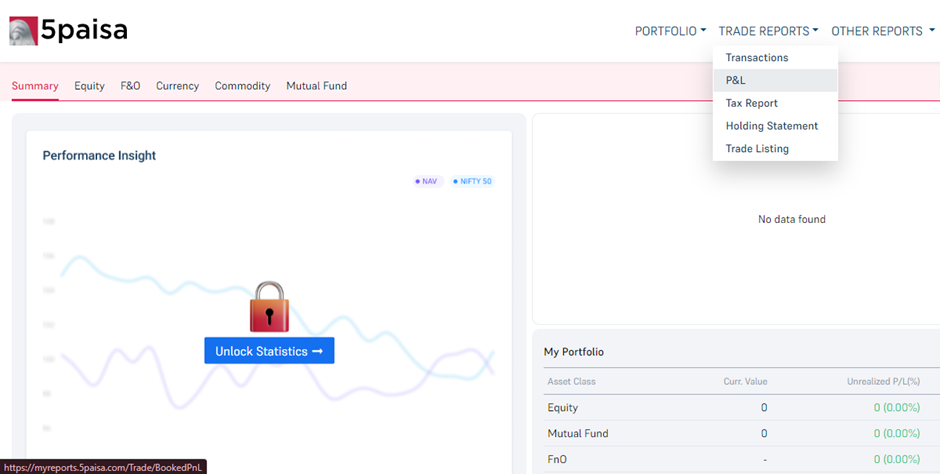Screen dimensions: 940x474
Task: Click the Equity row in My Portfolio
Action: point(735,408)
